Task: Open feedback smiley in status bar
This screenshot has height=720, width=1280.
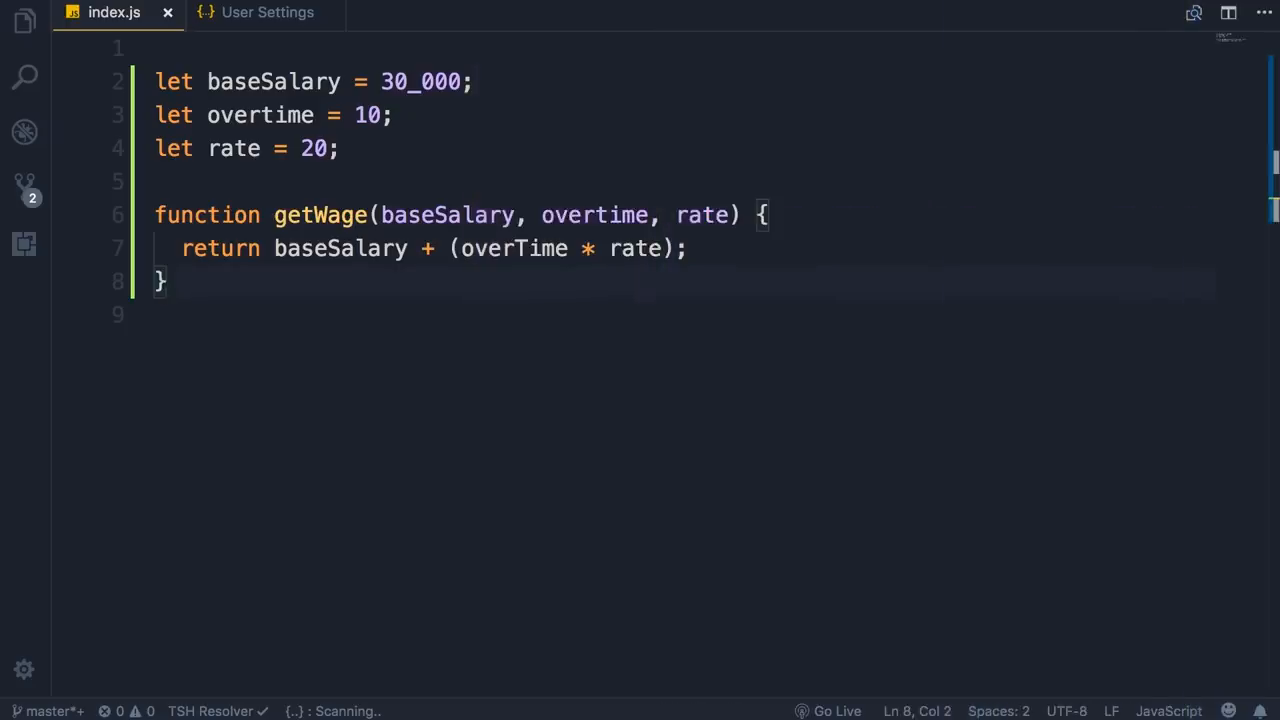Action: (1229, 711)
